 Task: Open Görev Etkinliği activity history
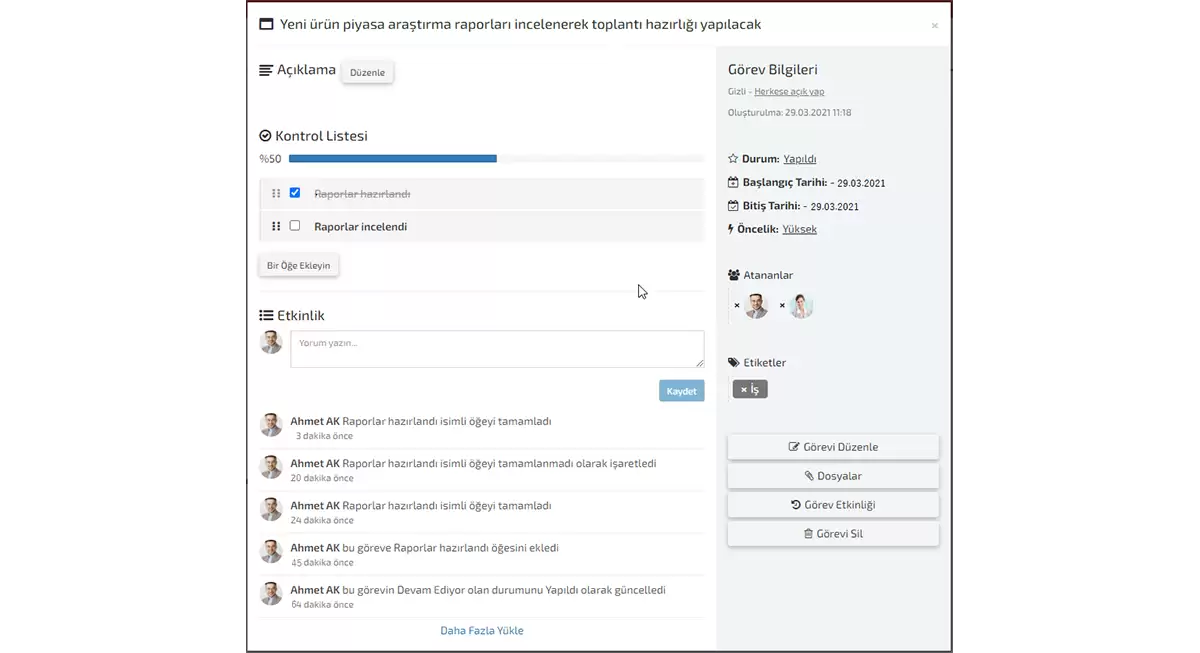click(833, 505)
